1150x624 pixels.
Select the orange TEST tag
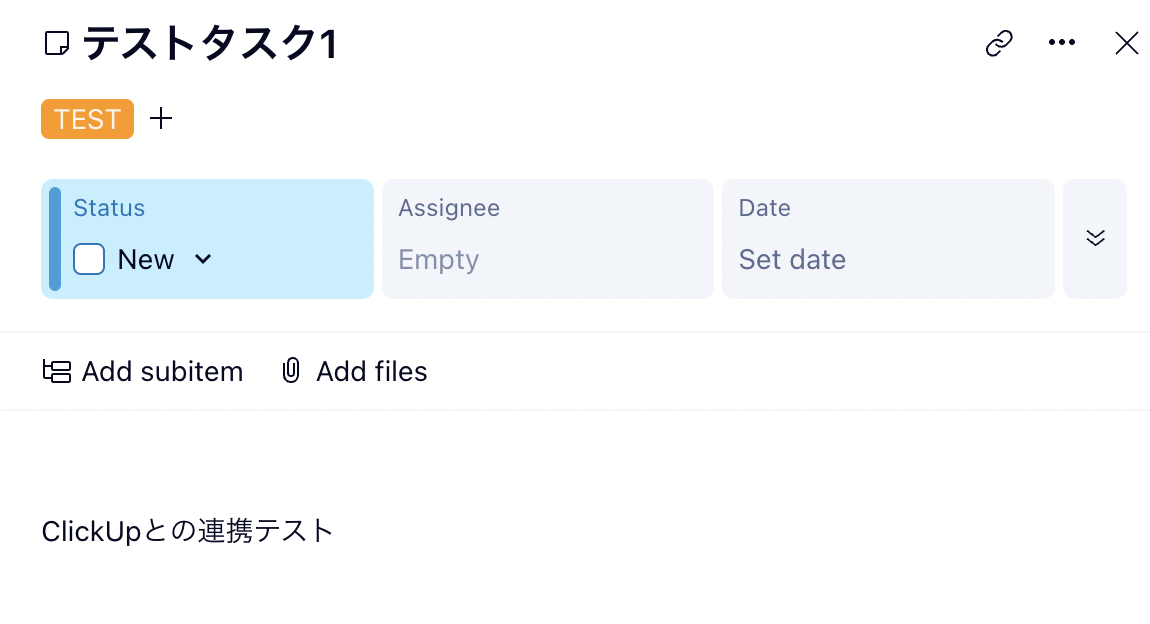click(87, 119)
